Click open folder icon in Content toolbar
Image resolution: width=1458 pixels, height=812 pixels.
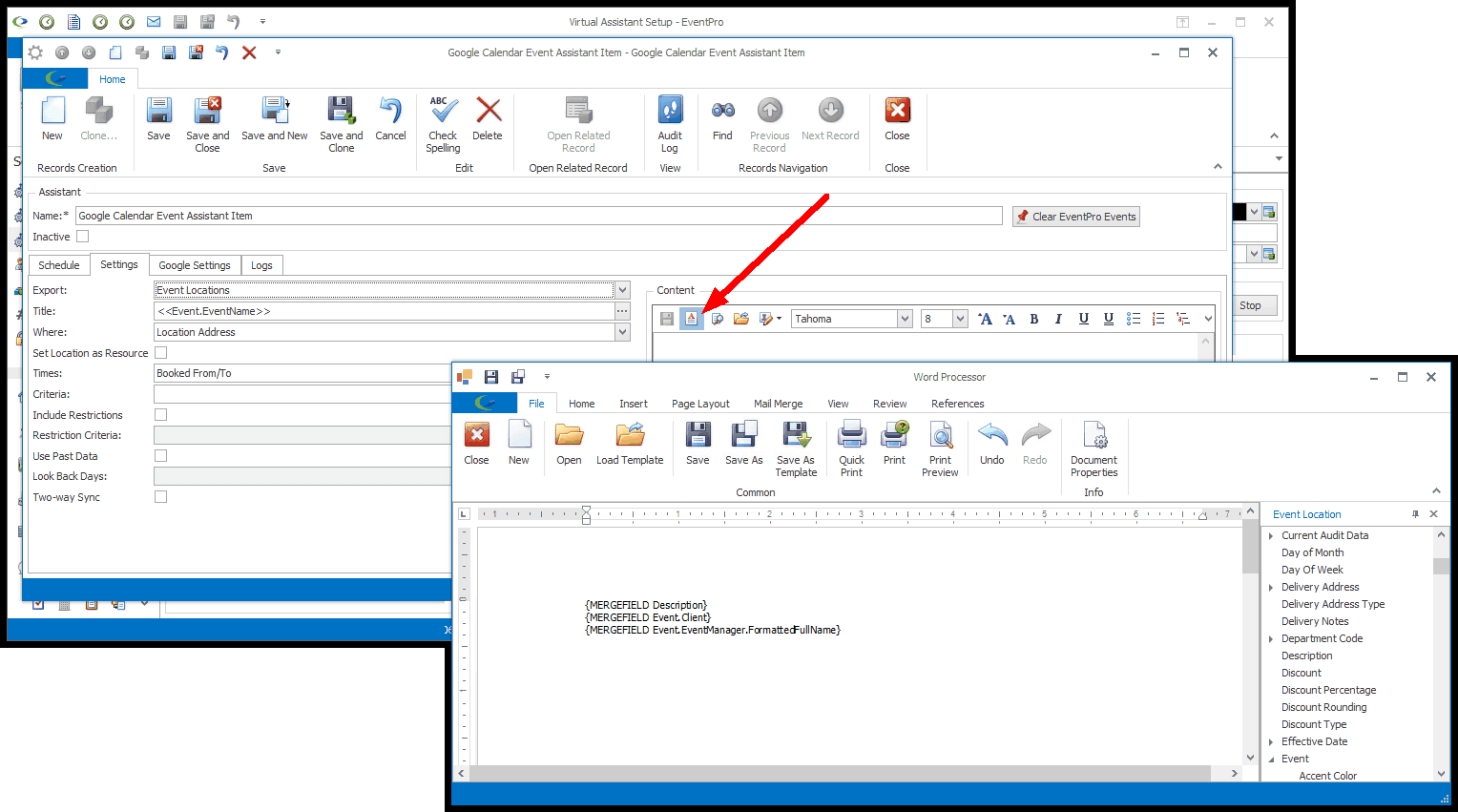[741, 319]
